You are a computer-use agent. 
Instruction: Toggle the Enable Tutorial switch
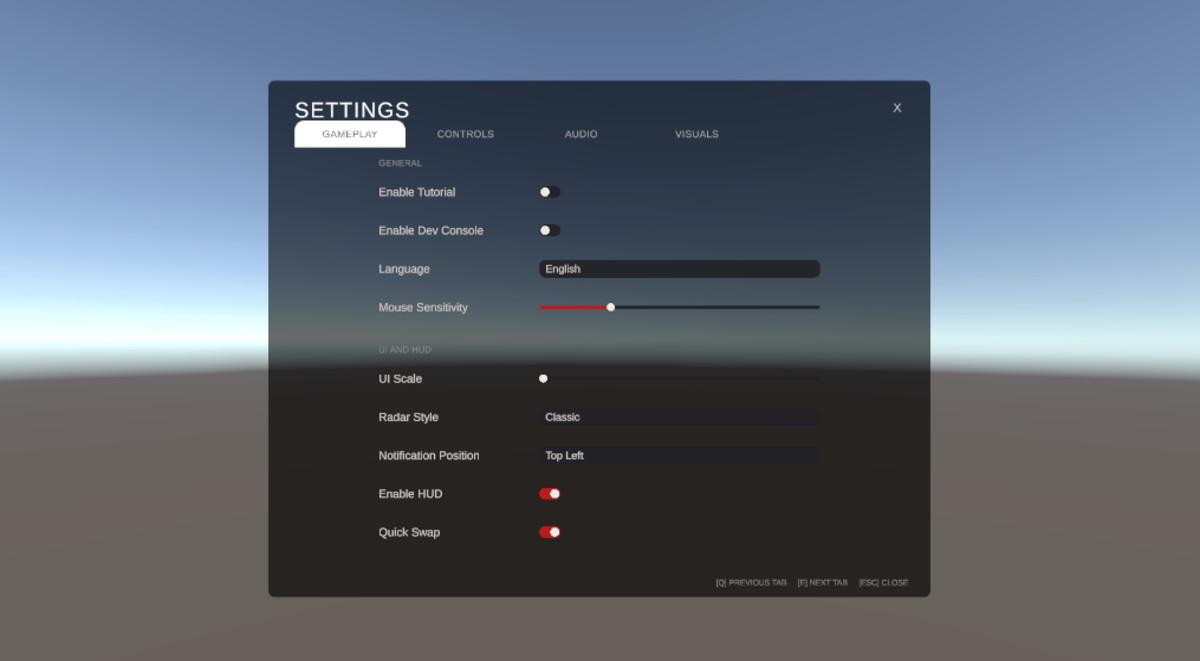tap(550, 192)
